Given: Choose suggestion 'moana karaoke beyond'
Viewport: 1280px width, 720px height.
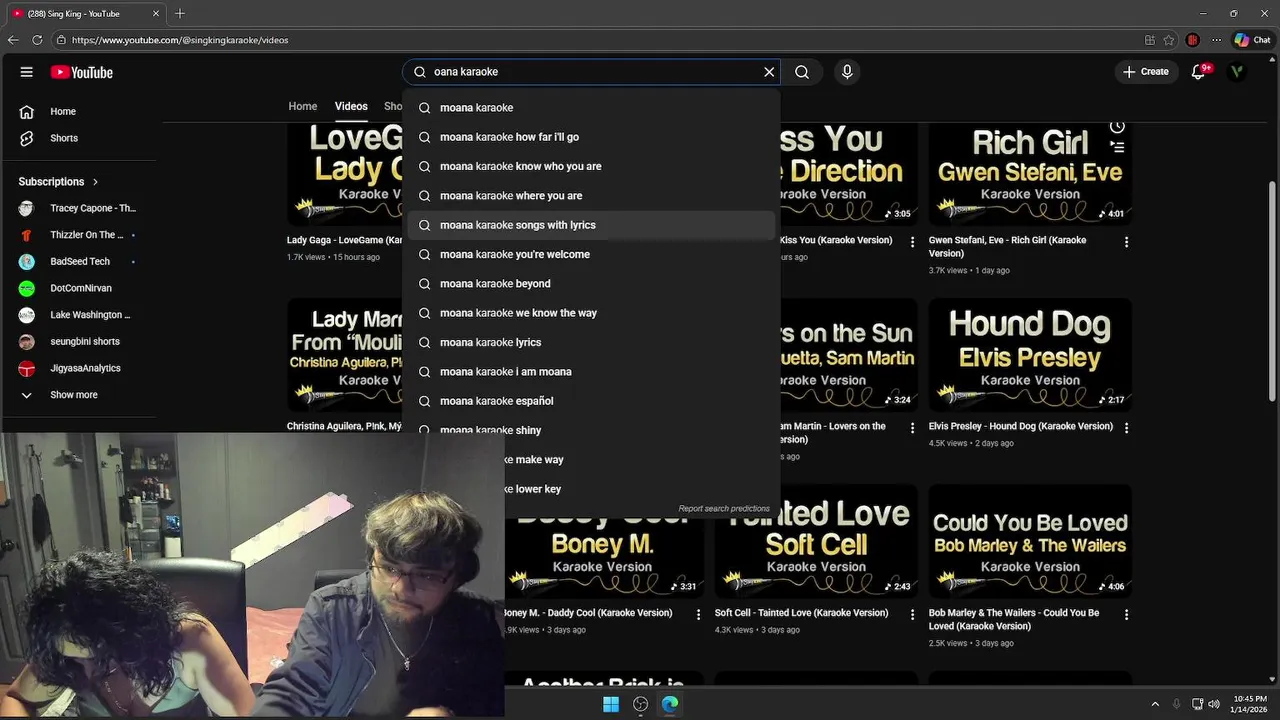Looking at the screenshot, I should (591, 284).
